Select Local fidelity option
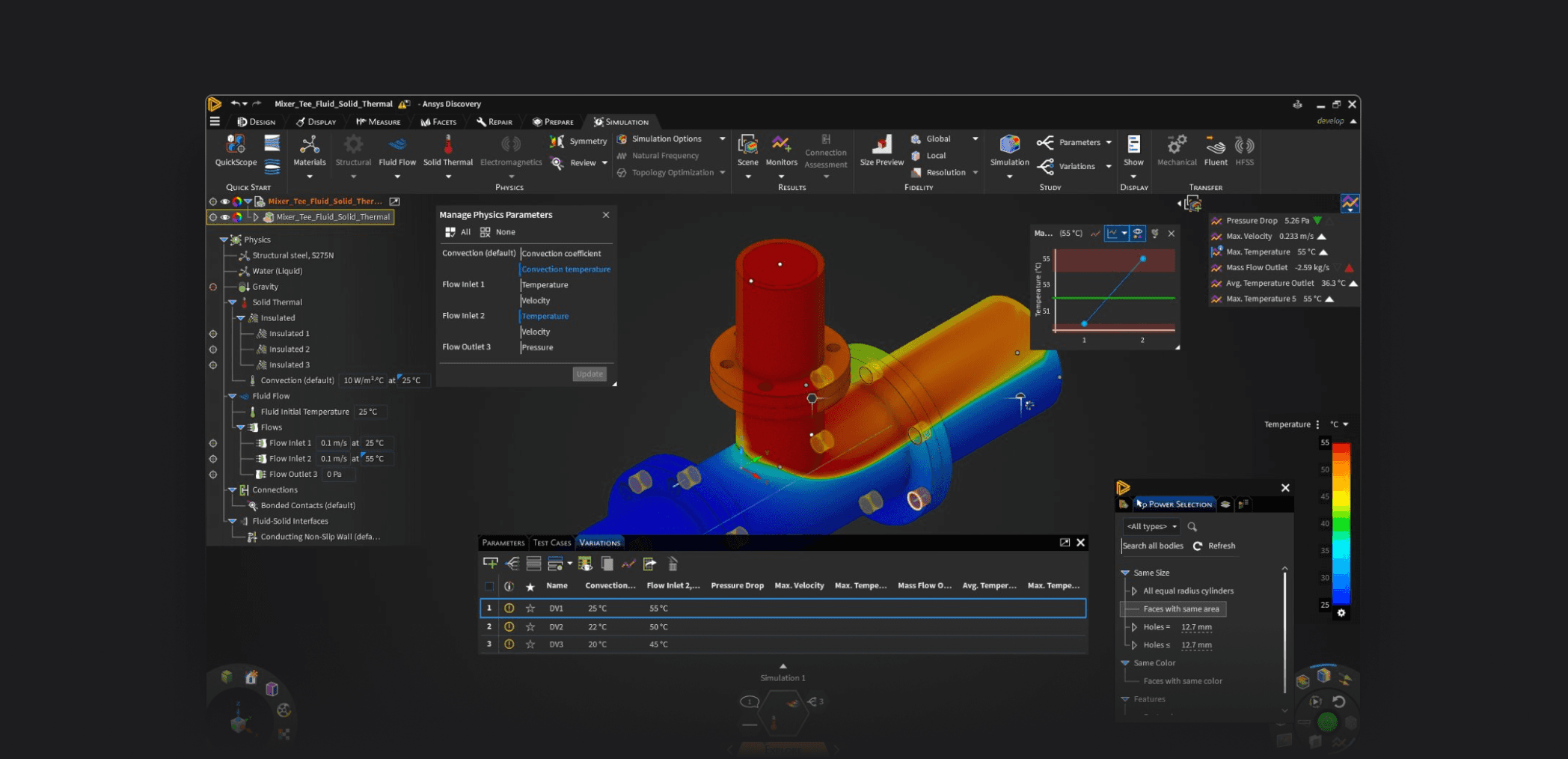Screen dimensions: 1568x759 (928, 156)
